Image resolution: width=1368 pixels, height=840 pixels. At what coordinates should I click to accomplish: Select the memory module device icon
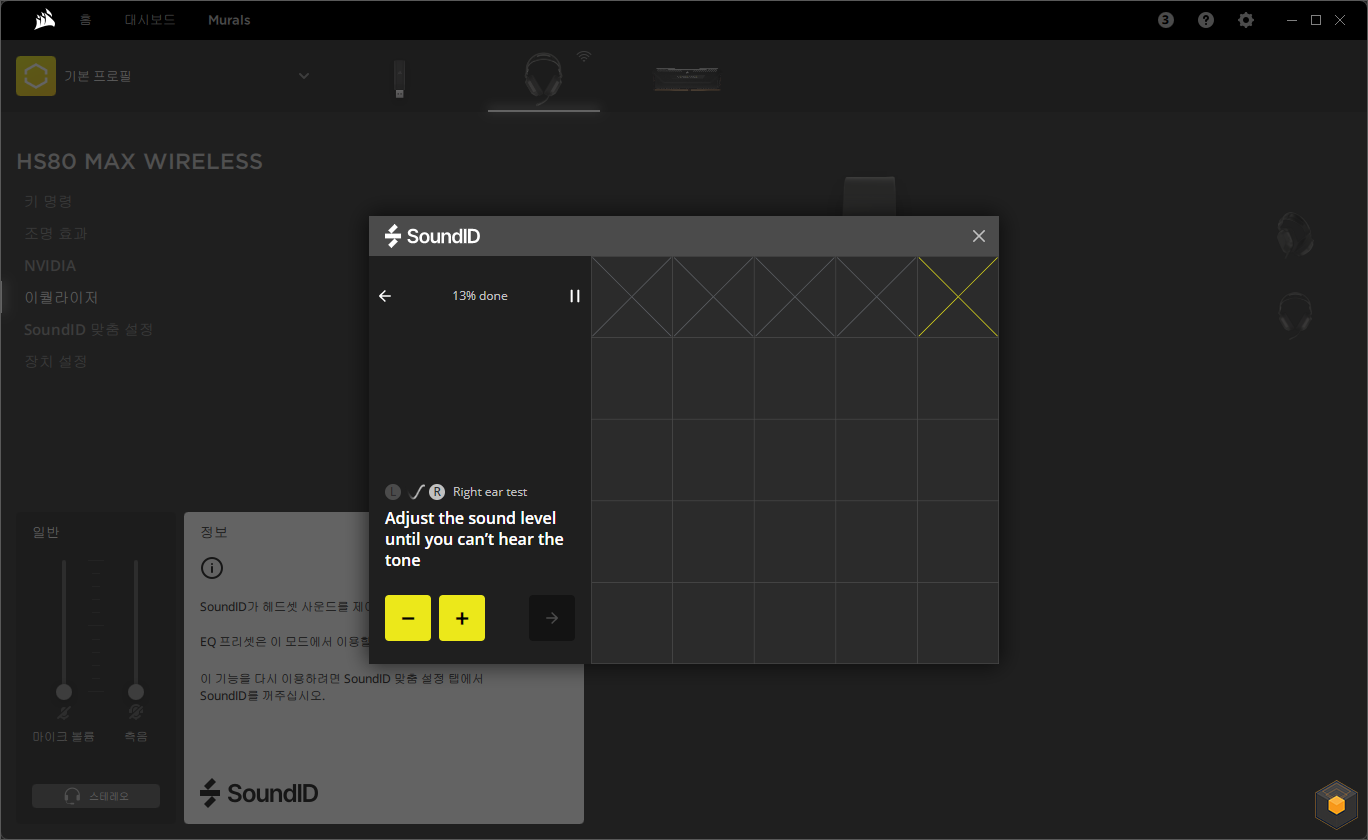coord(687,79)
